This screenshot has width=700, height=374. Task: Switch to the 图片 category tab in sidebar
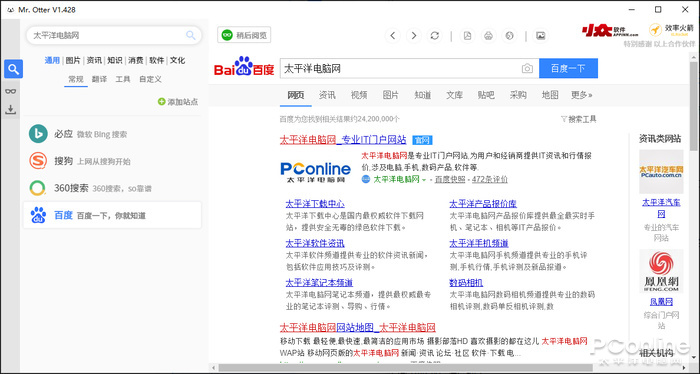(73, 60)
